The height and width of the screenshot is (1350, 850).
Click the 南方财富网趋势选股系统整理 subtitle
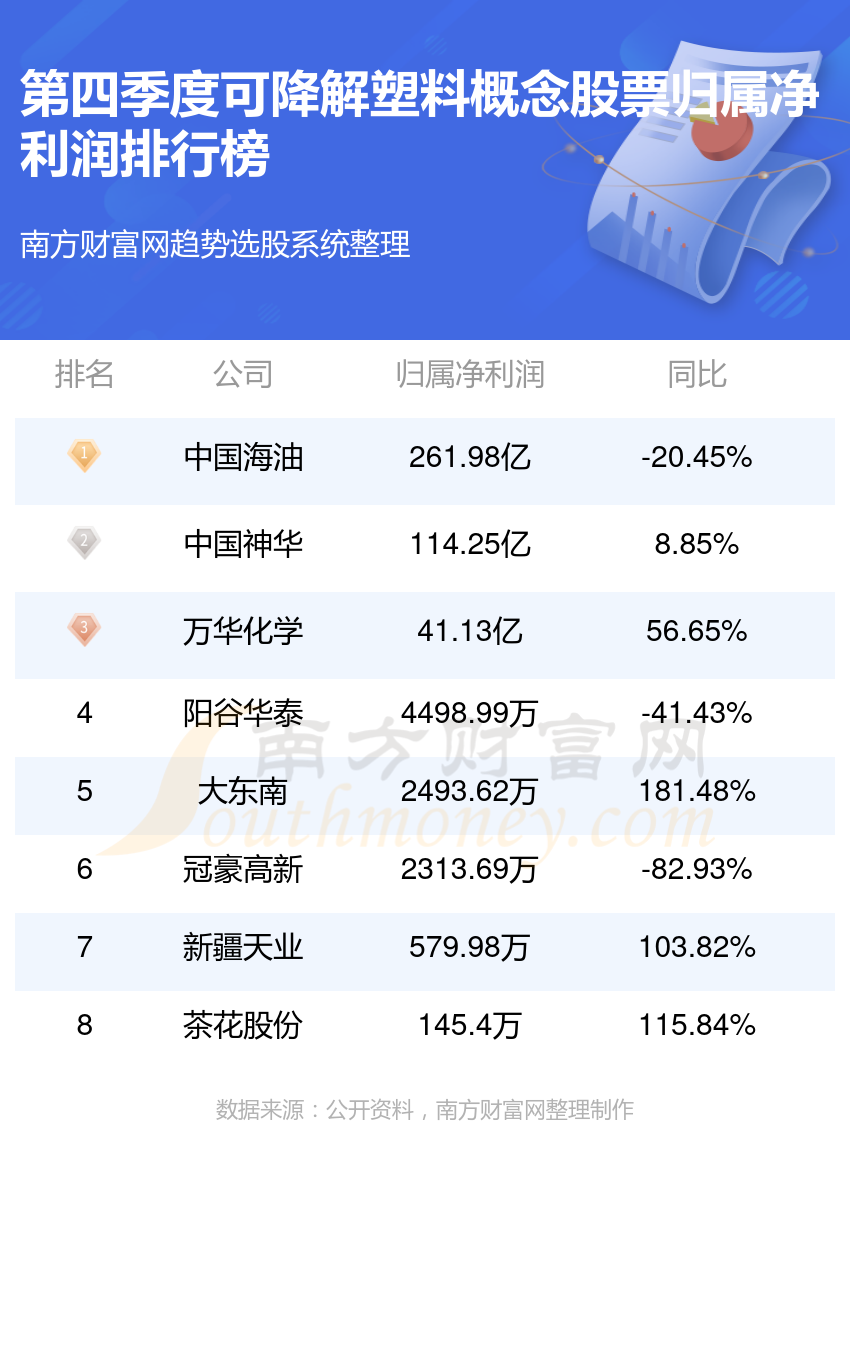click(215, 244)
